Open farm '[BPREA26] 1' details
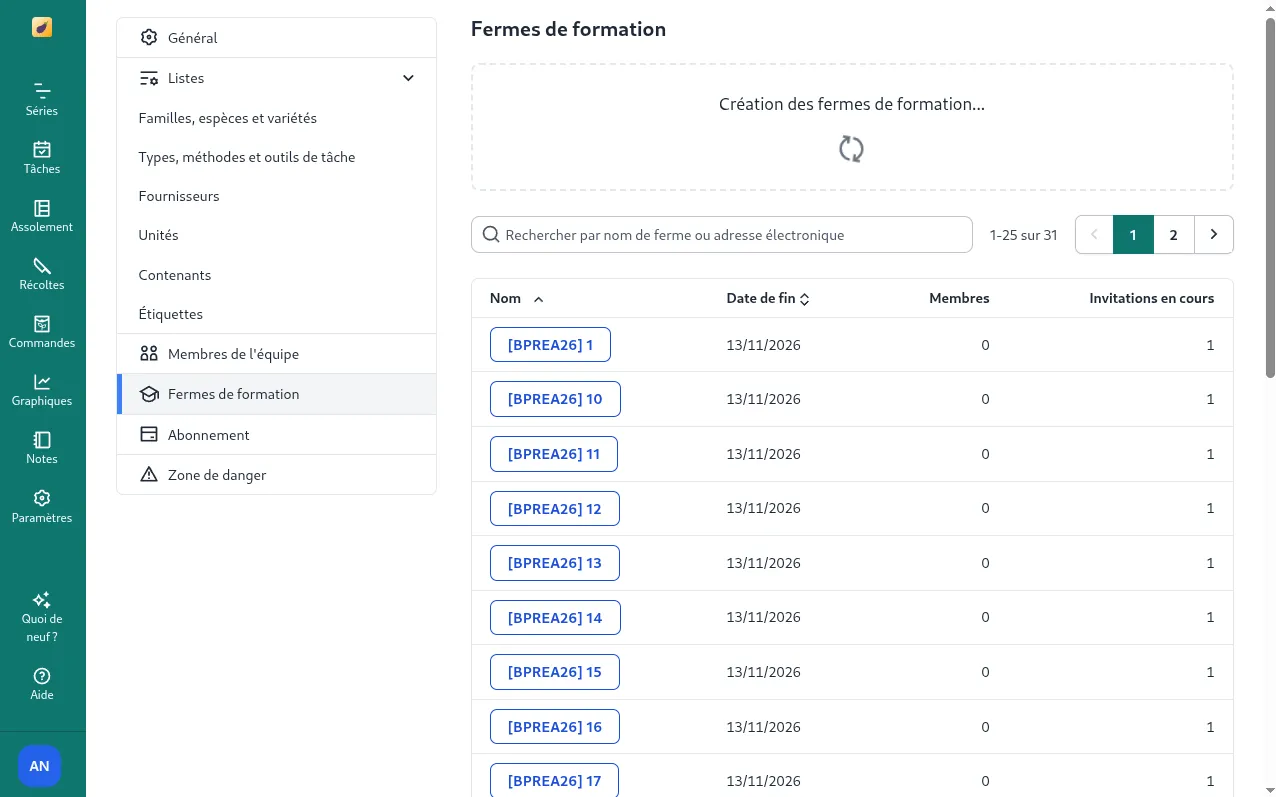The height and width of the screenshot is (797, 1276). [550, 344]
